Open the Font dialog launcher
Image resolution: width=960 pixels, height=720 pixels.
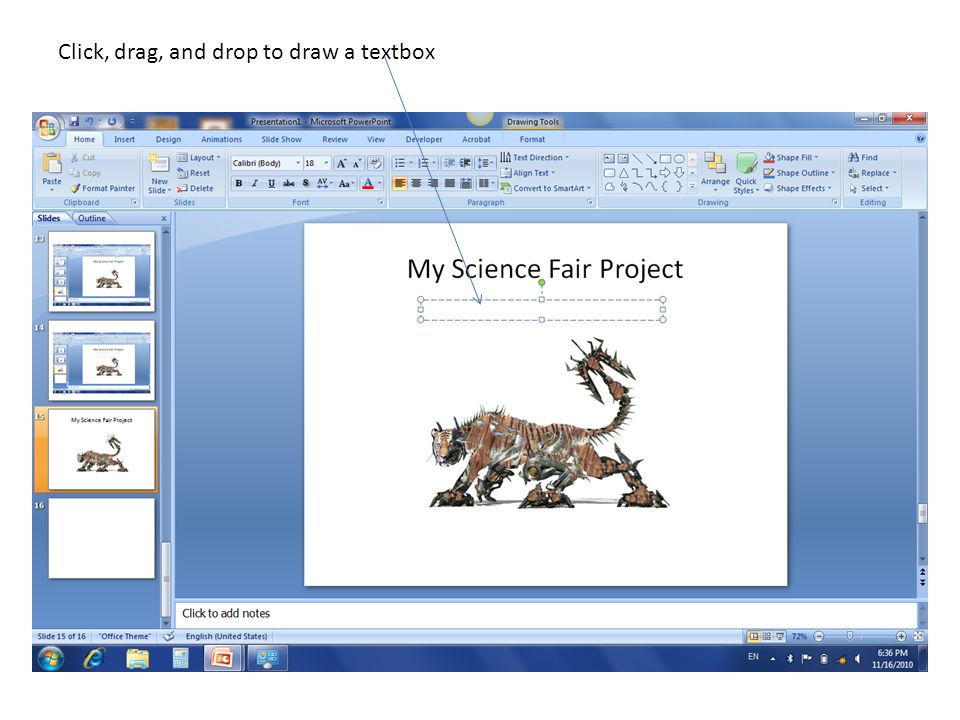click(x=380, y=202)
